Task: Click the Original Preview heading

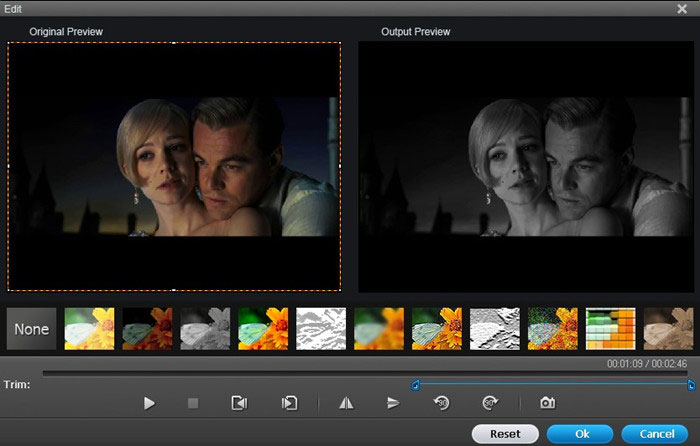Action: coord(66,32)
